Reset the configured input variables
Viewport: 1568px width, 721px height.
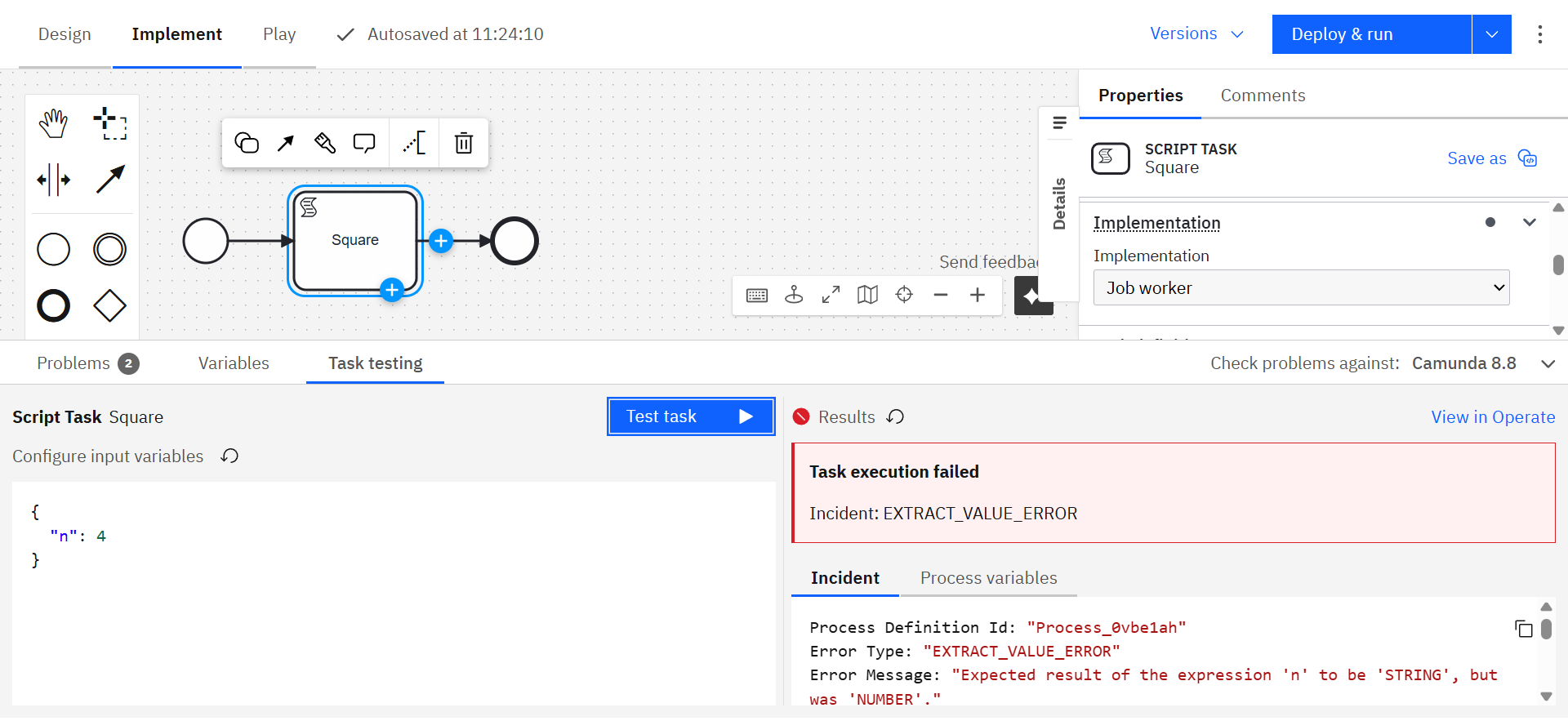pos(229,456)
